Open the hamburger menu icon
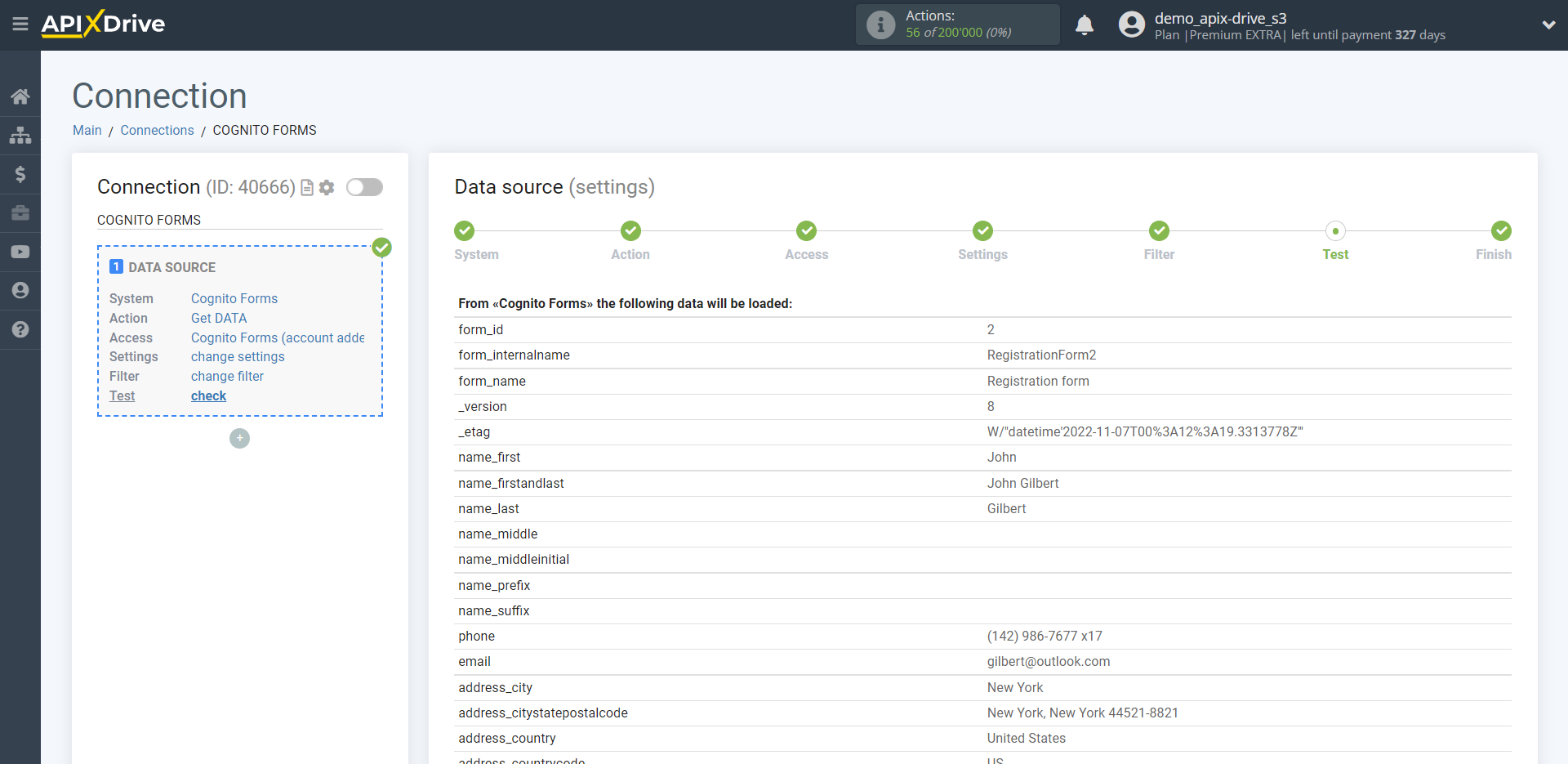Screen dimensions: 1568x764 coord(20,25)
